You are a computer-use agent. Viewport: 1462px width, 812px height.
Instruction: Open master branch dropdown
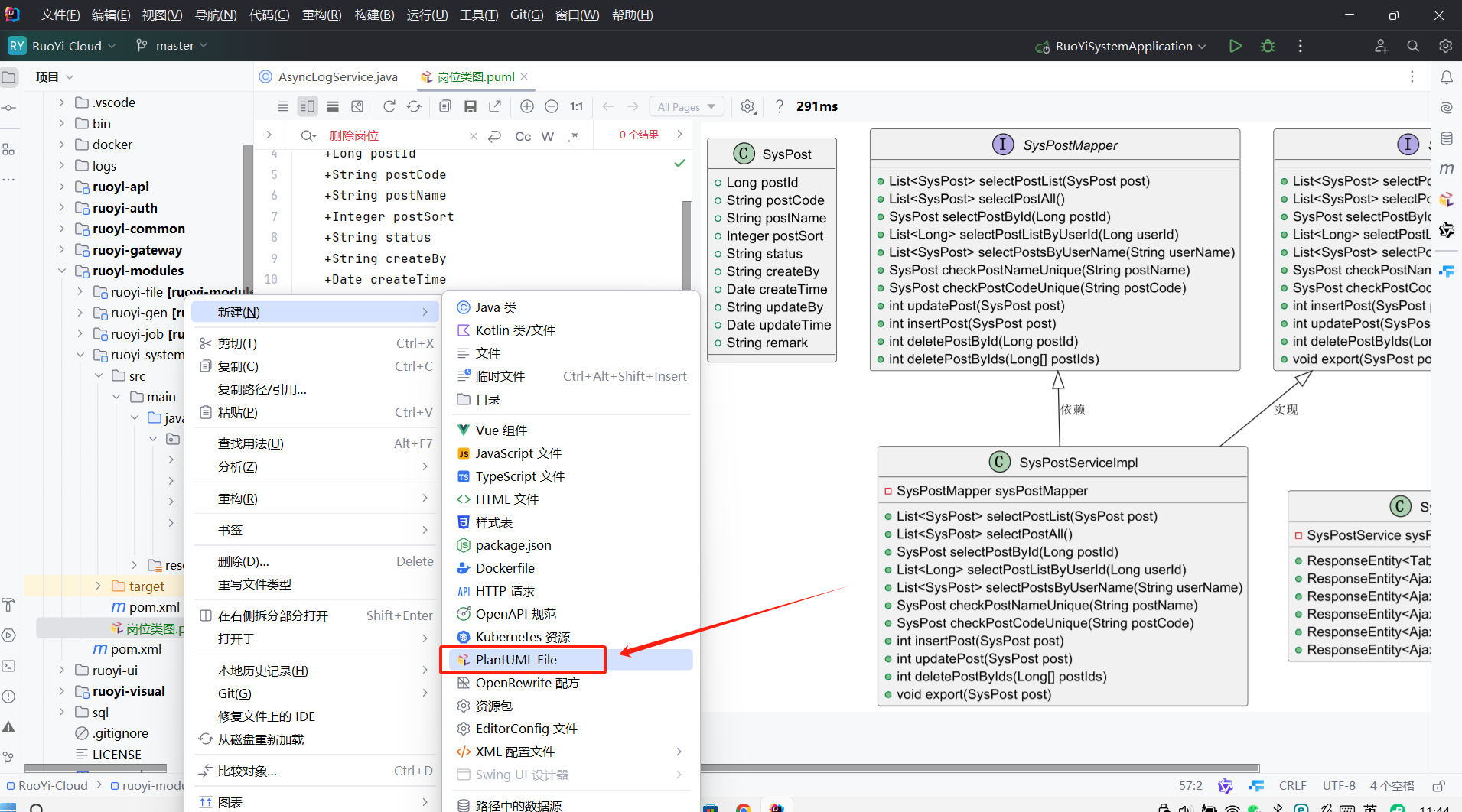coord(173,46)
